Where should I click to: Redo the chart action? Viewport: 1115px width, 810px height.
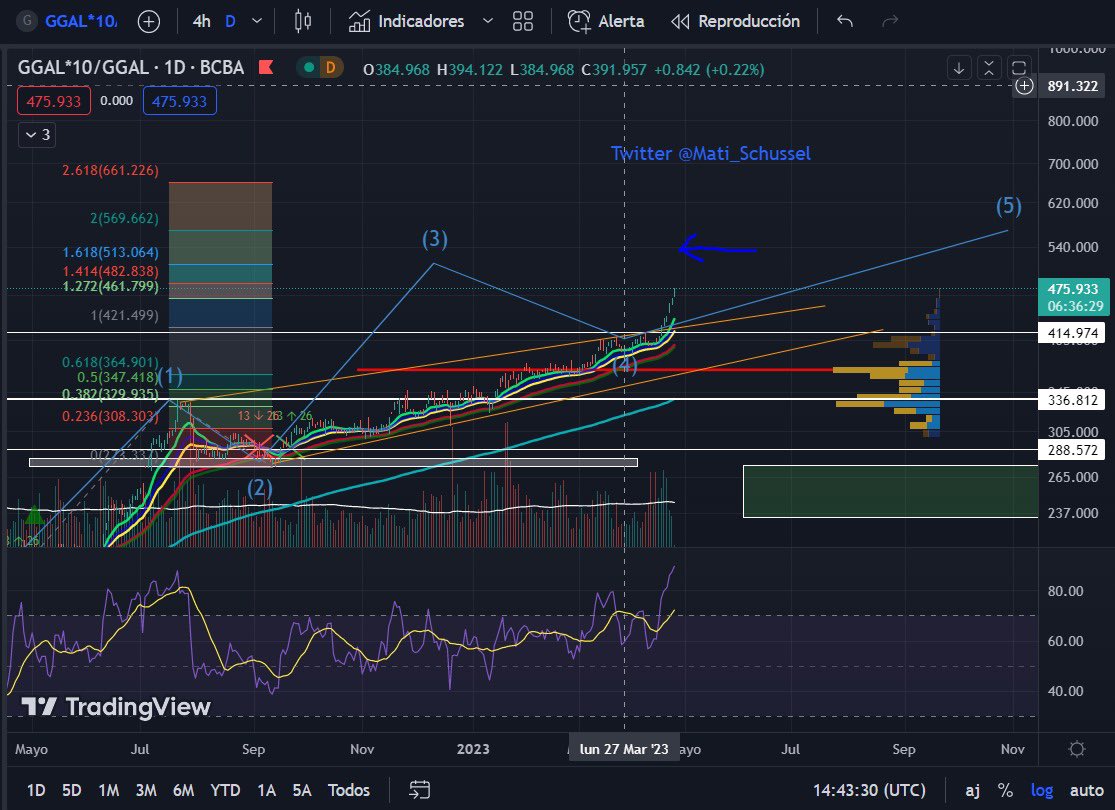890,21
